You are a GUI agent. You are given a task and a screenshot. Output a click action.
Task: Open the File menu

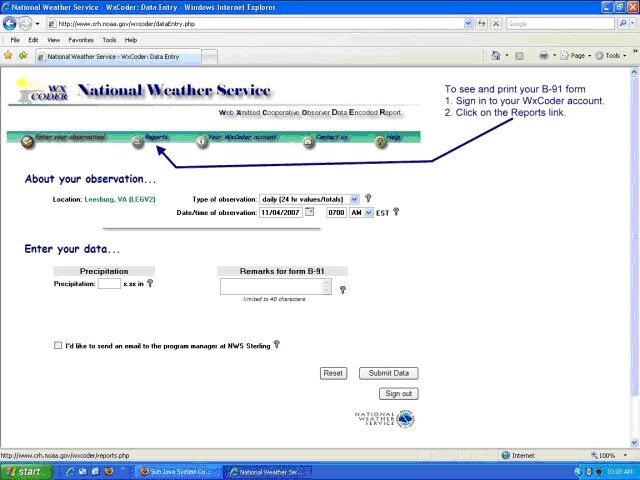pyautogui.click(x=15, y=40)
